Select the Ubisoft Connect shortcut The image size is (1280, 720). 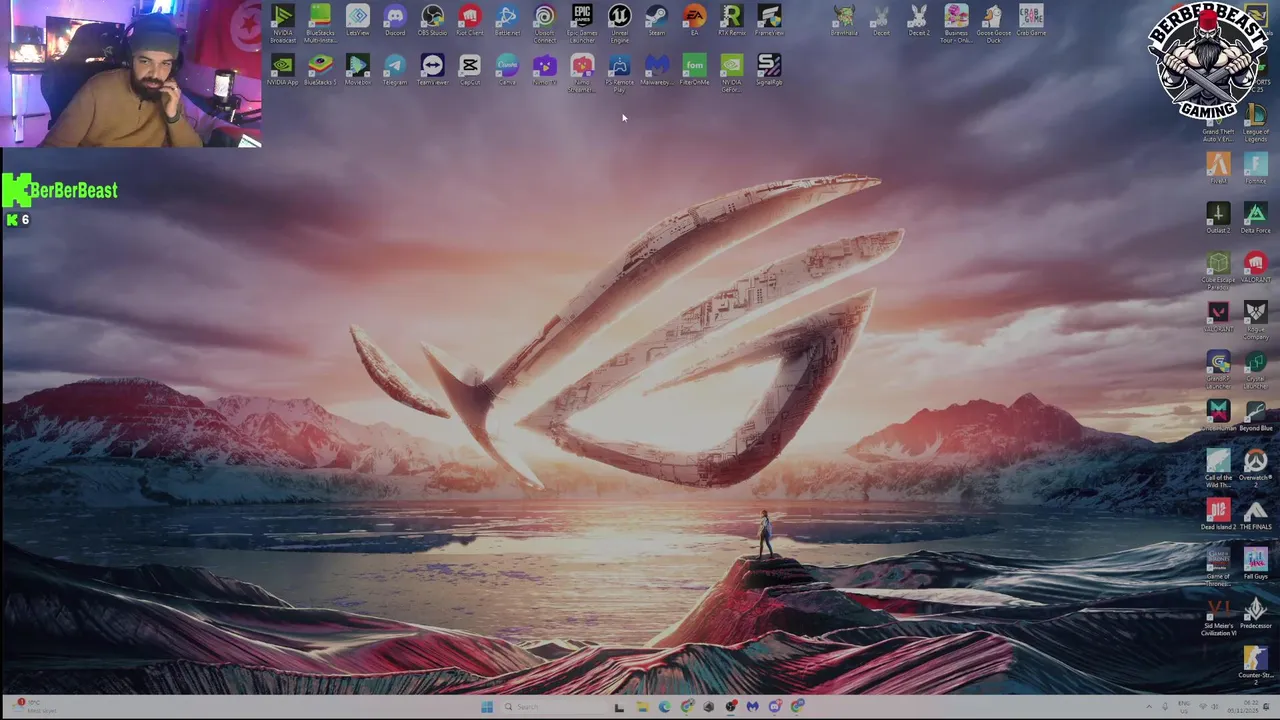544,23
